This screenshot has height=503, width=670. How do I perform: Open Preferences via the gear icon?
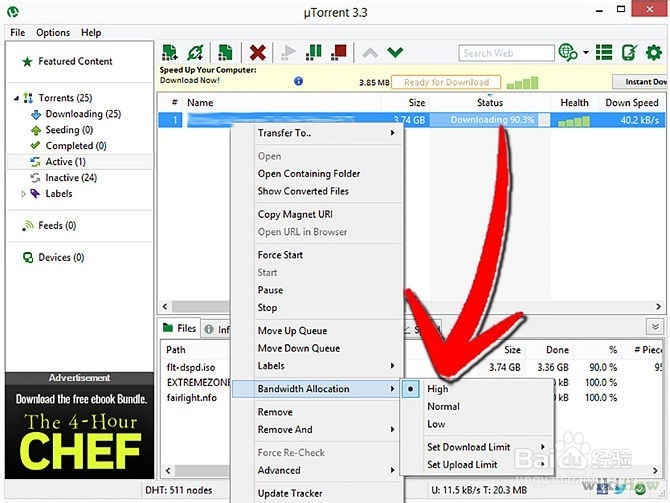tap(654, 53)
